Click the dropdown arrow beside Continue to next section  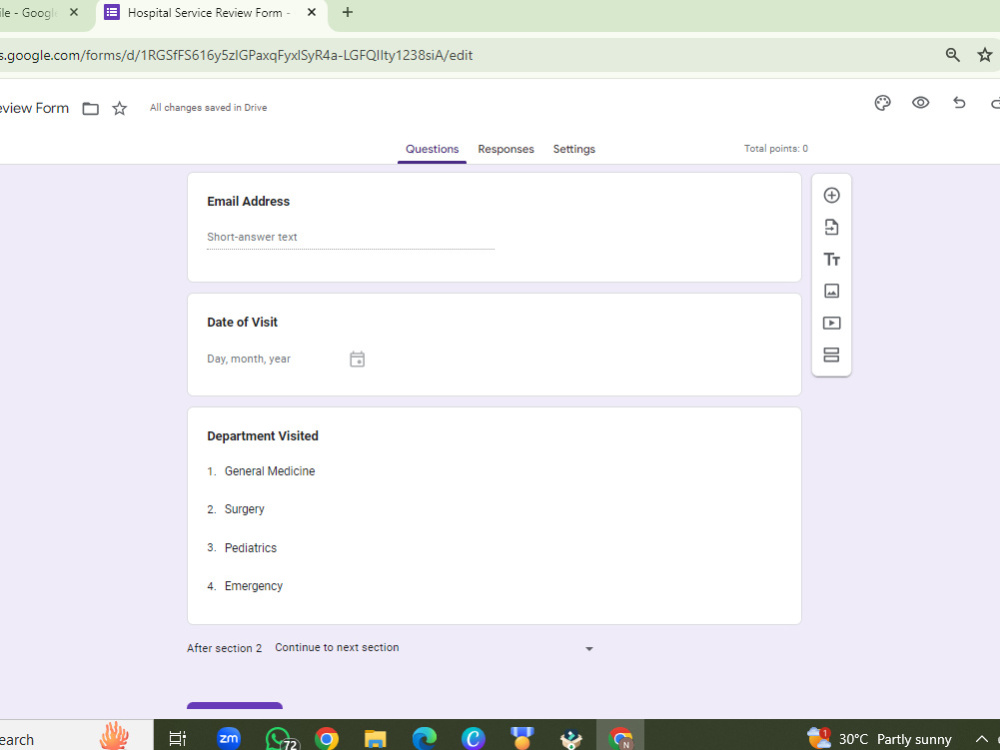coord(589,649)
